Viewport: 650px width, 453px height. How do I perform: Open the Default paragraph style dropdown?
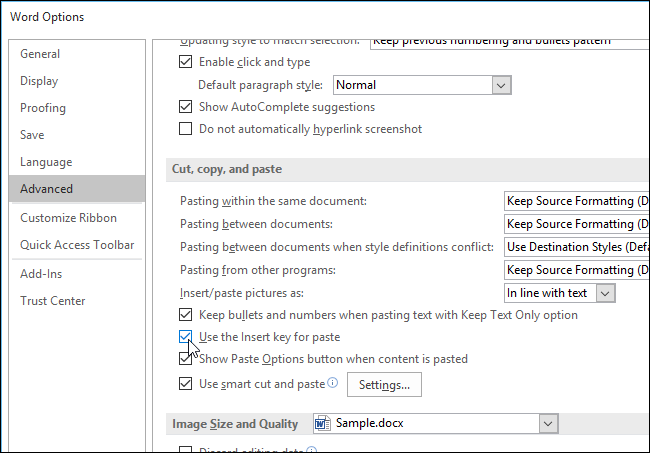pos(502,85)
